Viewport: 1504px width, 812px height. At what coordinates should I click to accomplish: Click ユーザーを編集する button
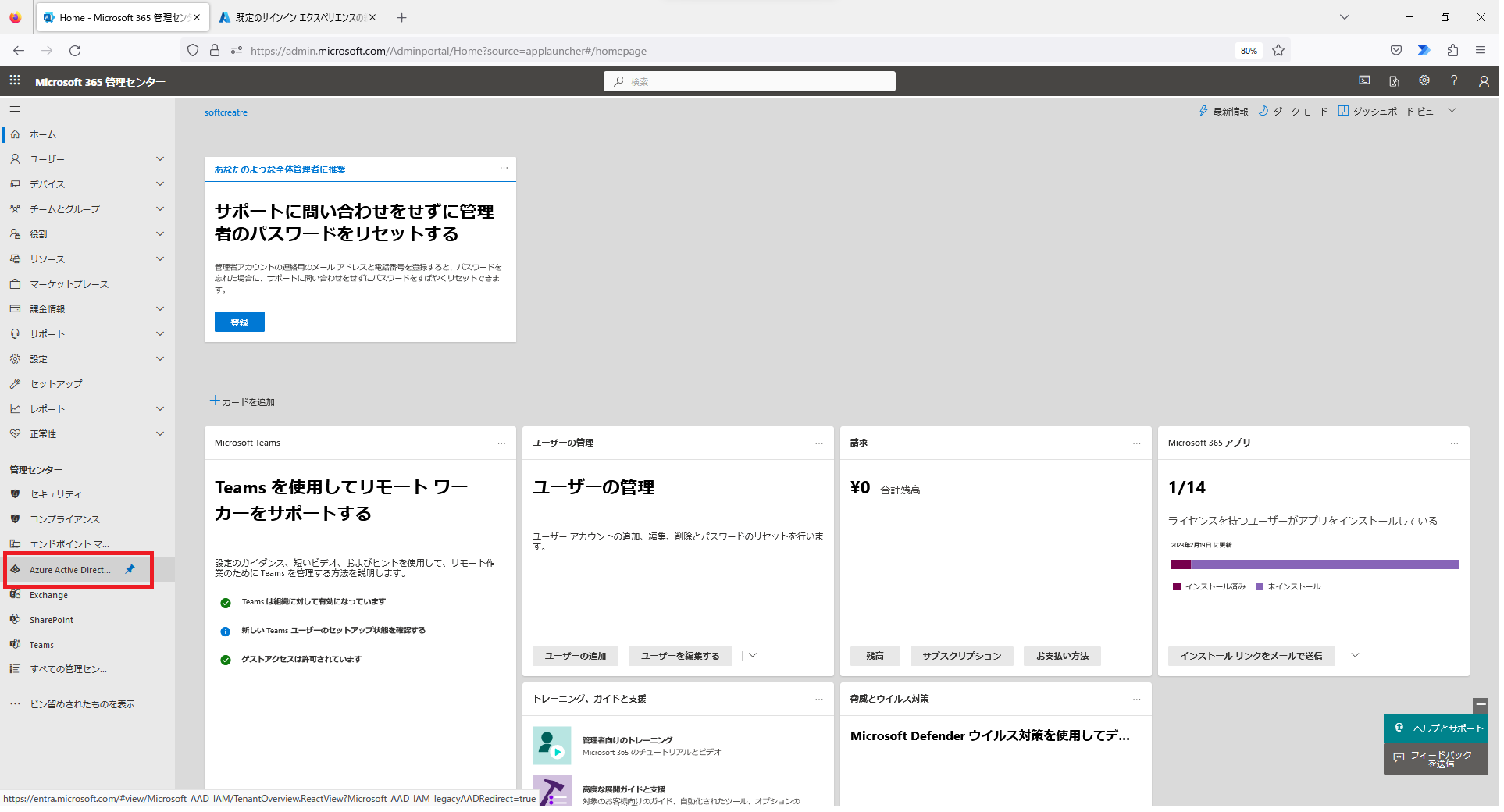[x=680, y=656]
